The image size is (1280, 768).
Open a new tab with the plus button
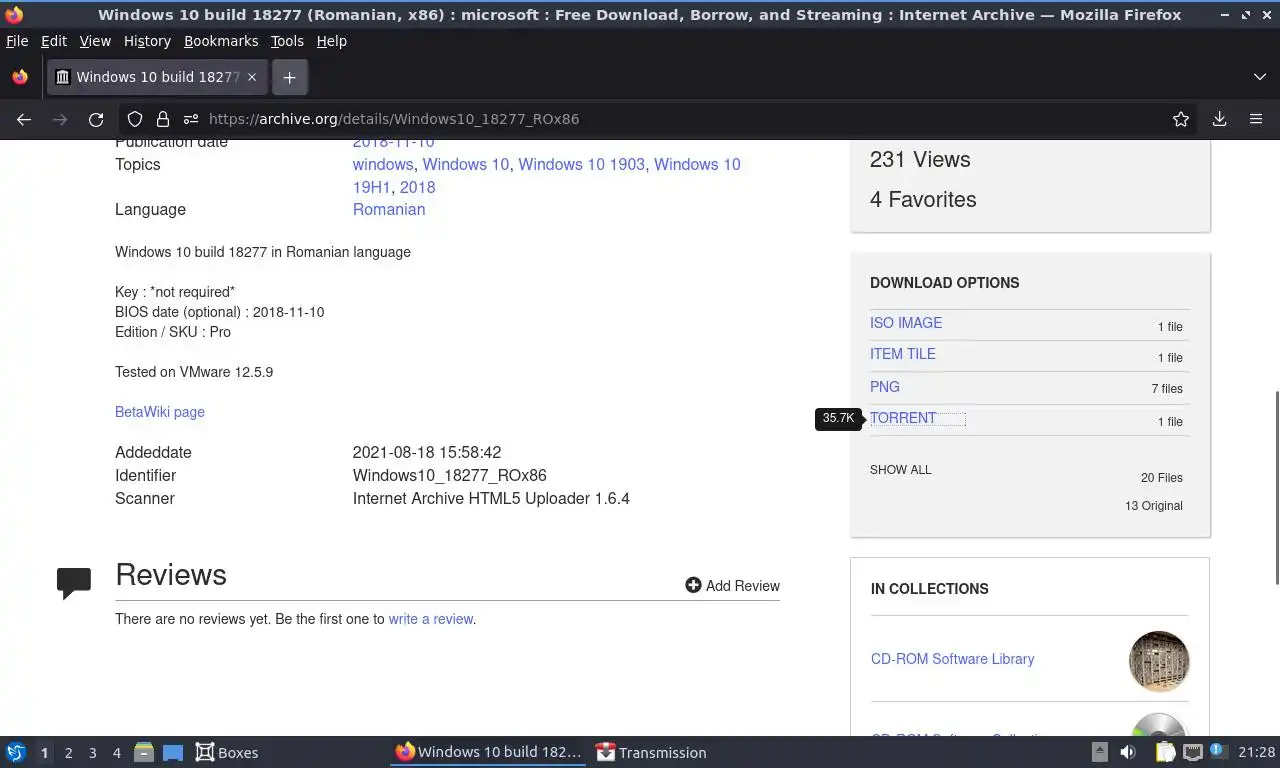289,77
